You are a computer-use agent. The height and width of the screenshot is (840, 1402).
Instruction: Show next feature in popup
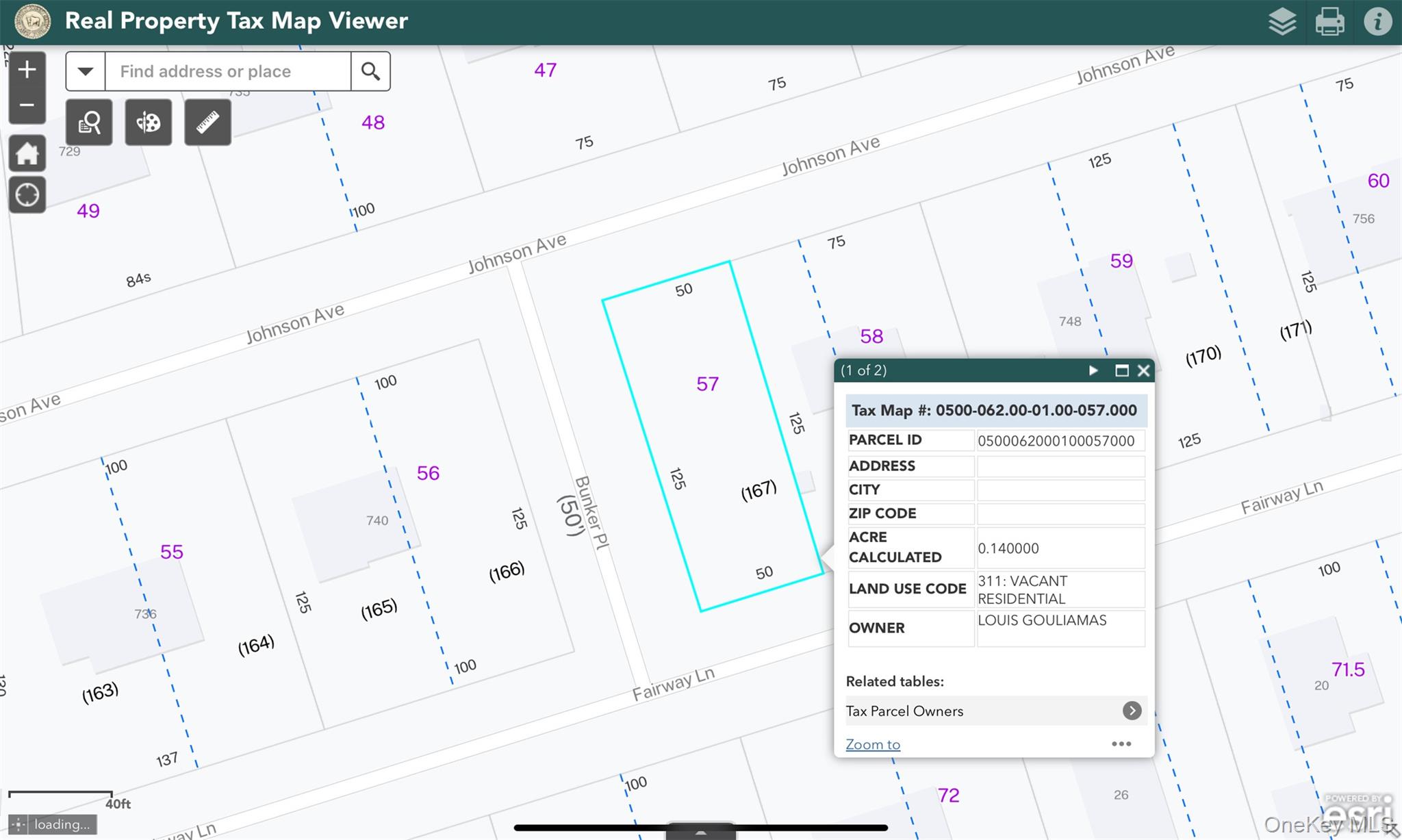[x=1093, y=370]
